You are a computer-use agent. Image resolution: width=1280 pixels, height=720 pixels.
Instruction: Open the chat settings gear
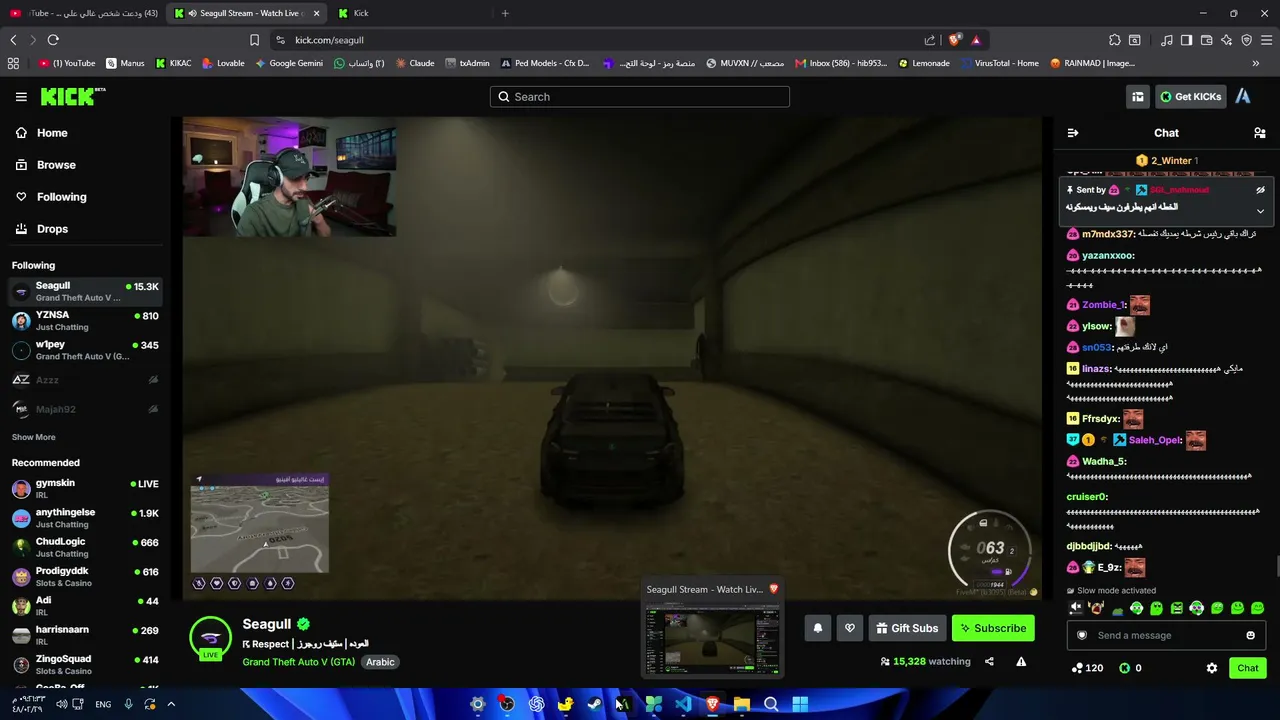[x=1212, y=668]
